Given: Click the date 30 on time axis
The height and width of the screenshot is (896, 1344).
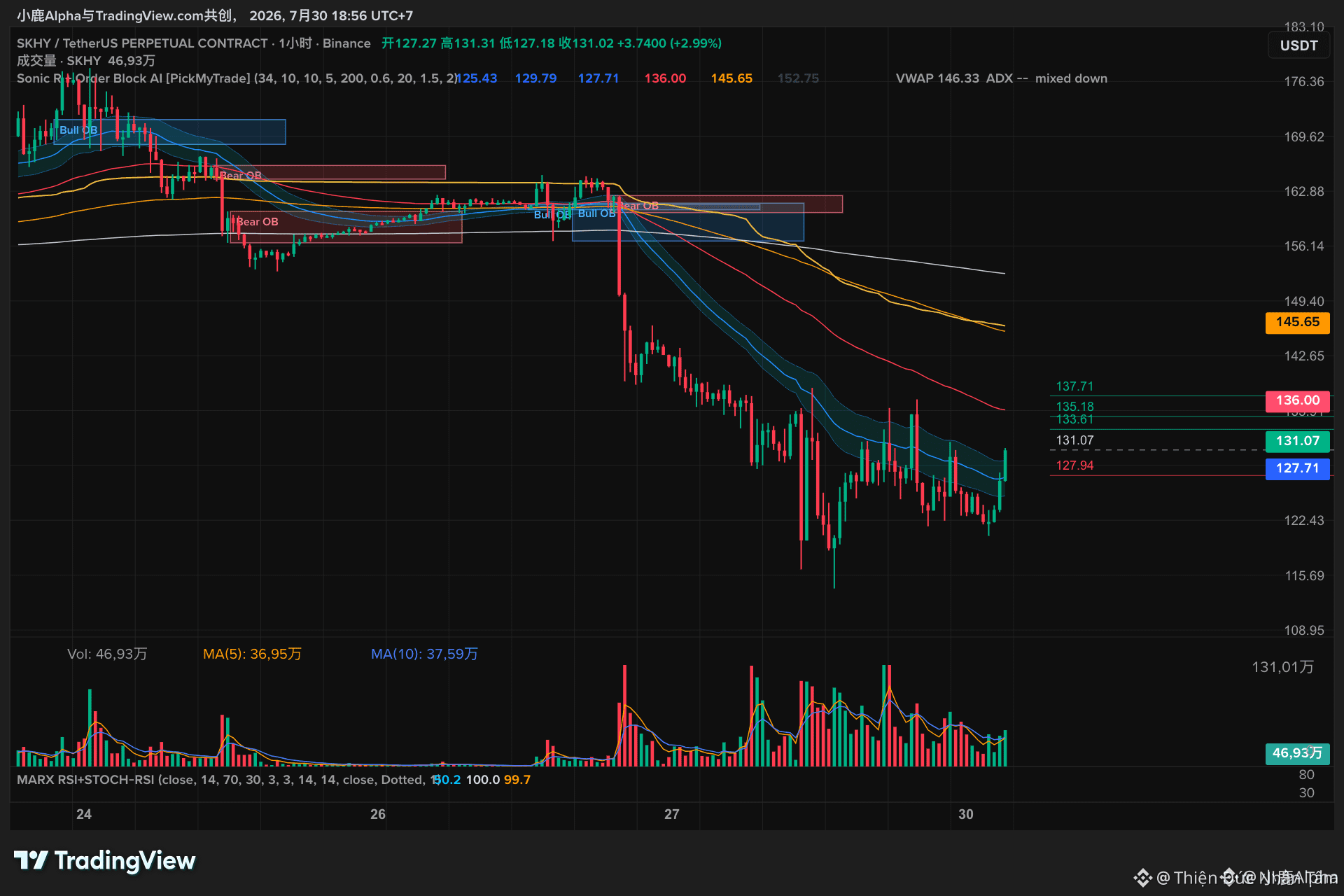Looking at the screenshot, I should pos(966,814).
